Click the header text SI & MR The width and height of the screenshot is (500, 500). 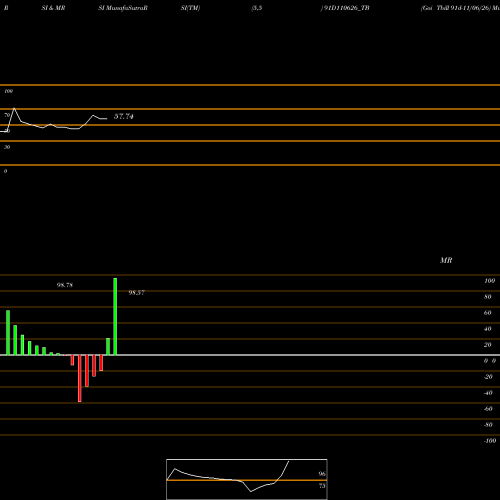point(53,8)
